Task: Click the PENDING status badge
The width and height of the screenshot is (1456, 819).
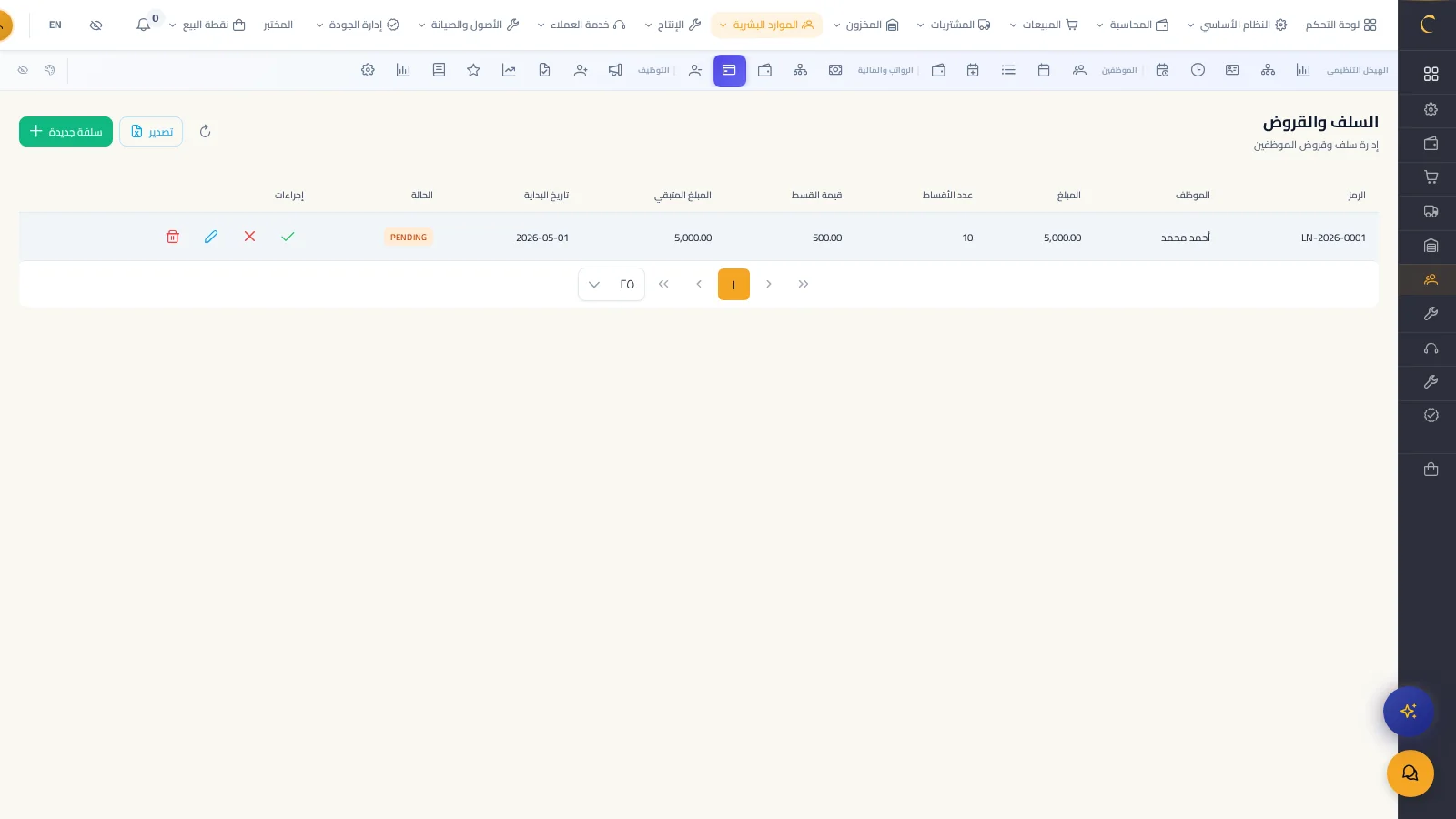Action: click(409, 237)
